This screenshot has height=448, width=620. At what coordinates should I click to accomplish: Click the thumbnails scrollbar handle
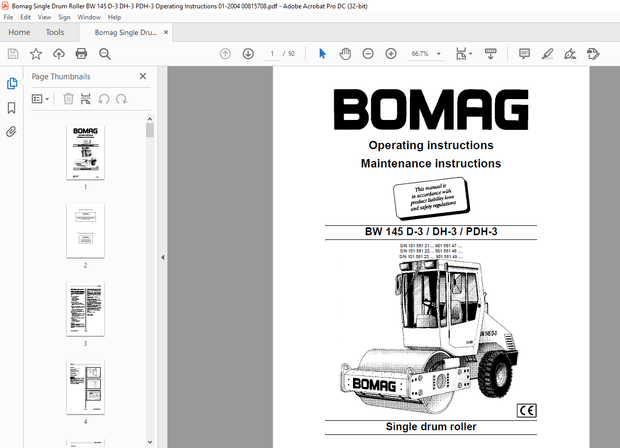click(x=150, y=130)
